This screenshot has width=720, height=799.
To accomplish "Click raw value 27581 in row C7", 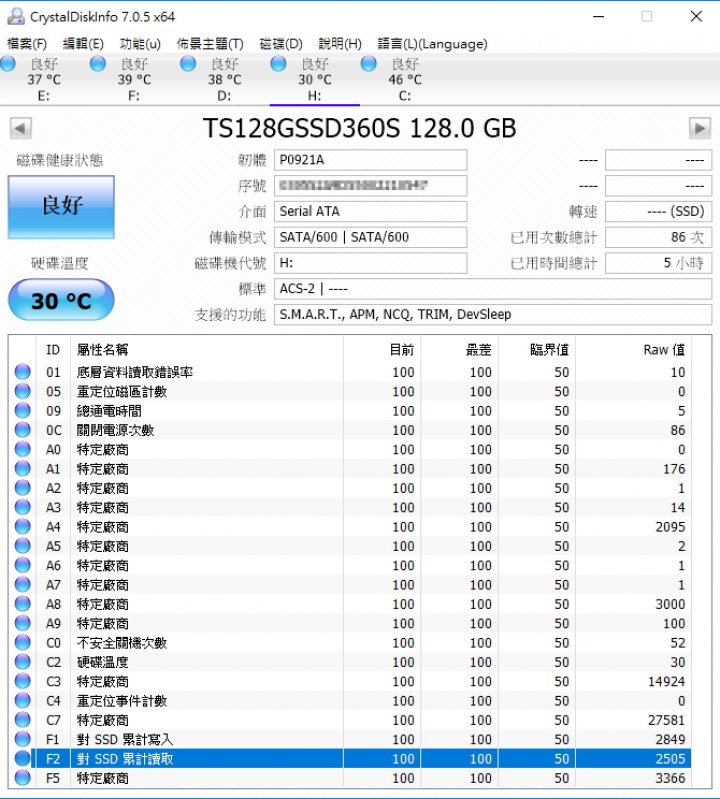I will click(666, 721).
